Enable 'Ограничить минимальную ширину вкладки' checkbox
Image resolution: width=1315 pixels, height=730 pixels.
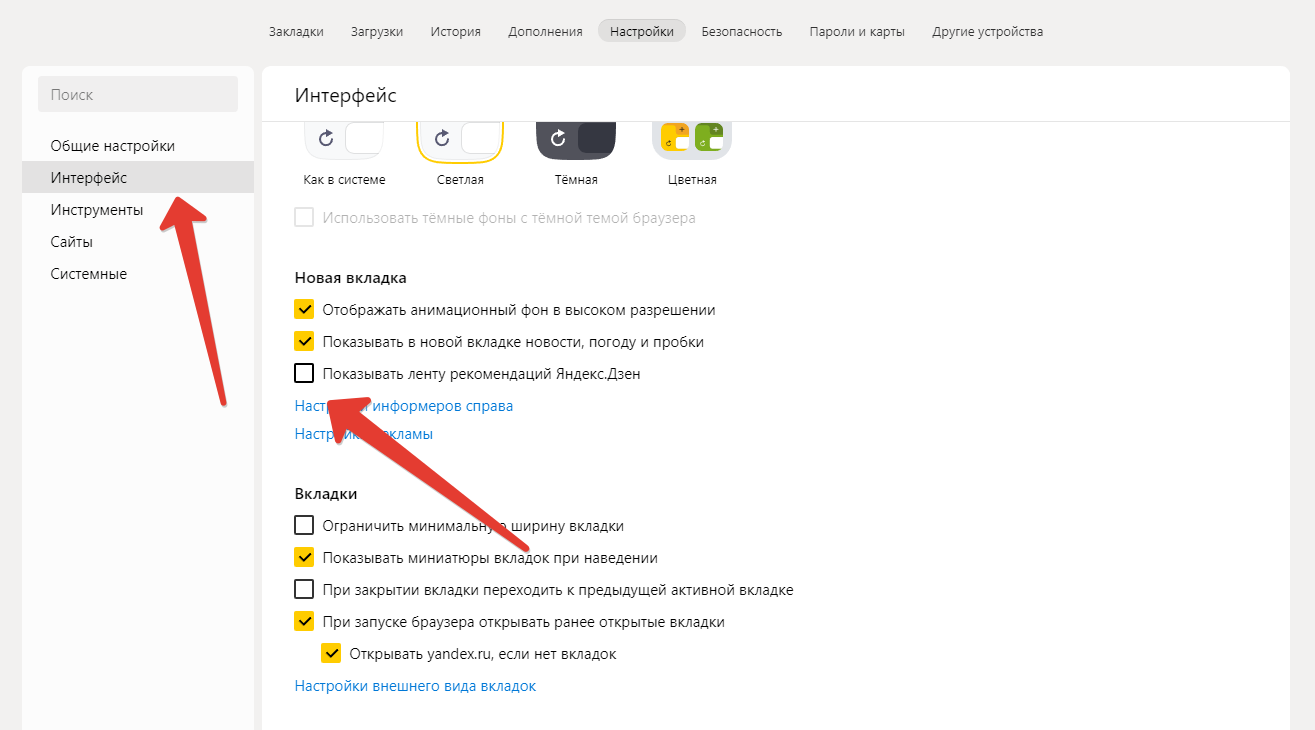[x=305, y=526]
